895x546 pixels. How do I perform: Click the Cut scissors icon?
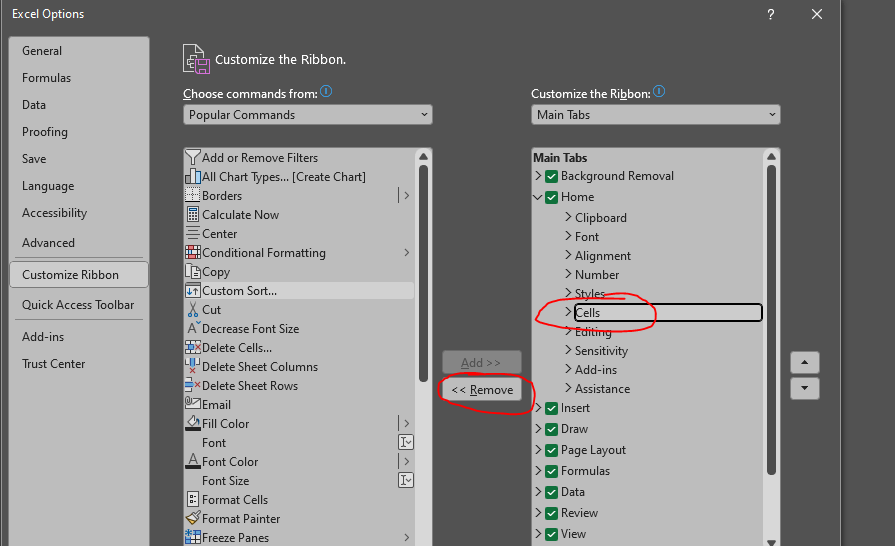click(193, 310)
